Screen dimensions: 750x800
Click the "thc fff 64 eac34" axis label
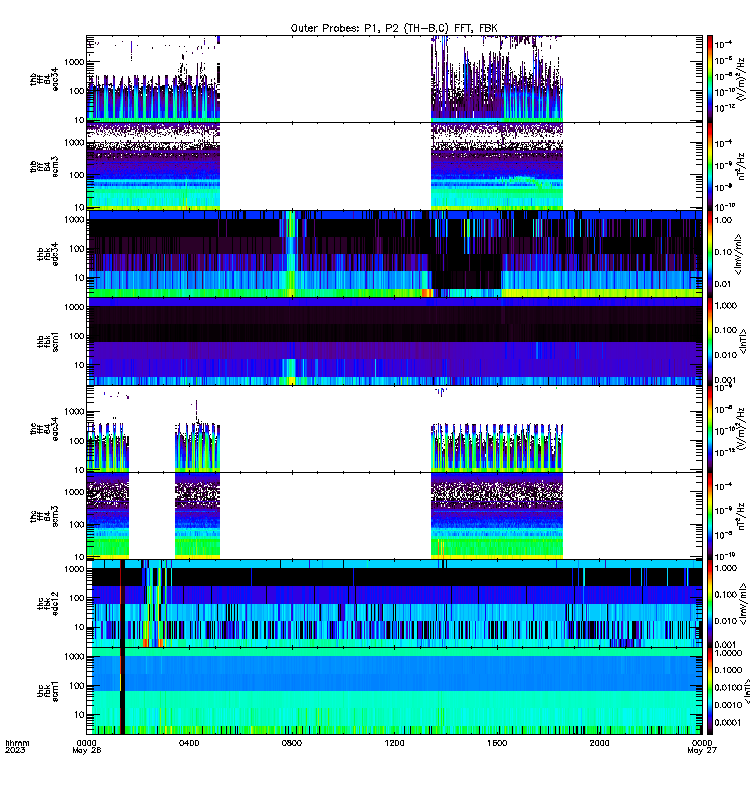coord(44,429)
